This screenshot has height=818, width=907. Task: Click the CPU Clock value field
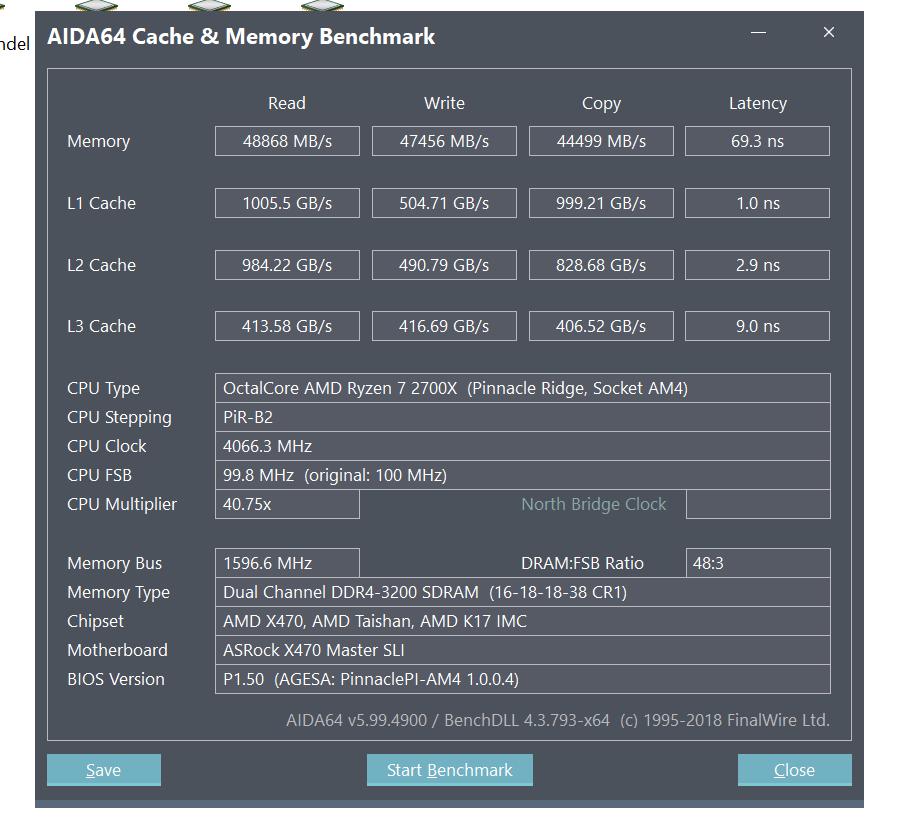click(x=522, y=446)
